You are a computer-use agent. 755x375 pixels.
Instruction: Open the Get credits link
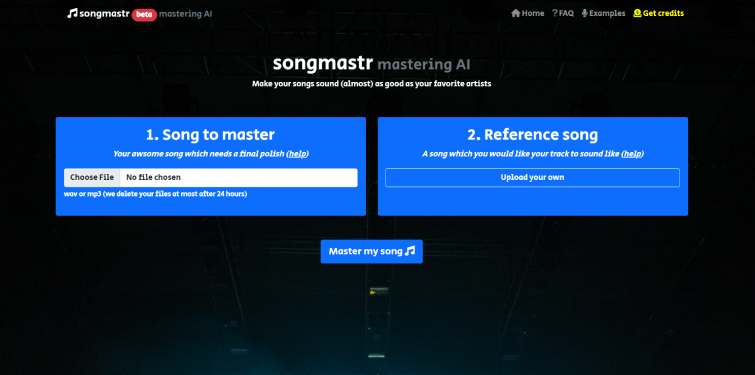pyautogui.click(x=659, y=13)
